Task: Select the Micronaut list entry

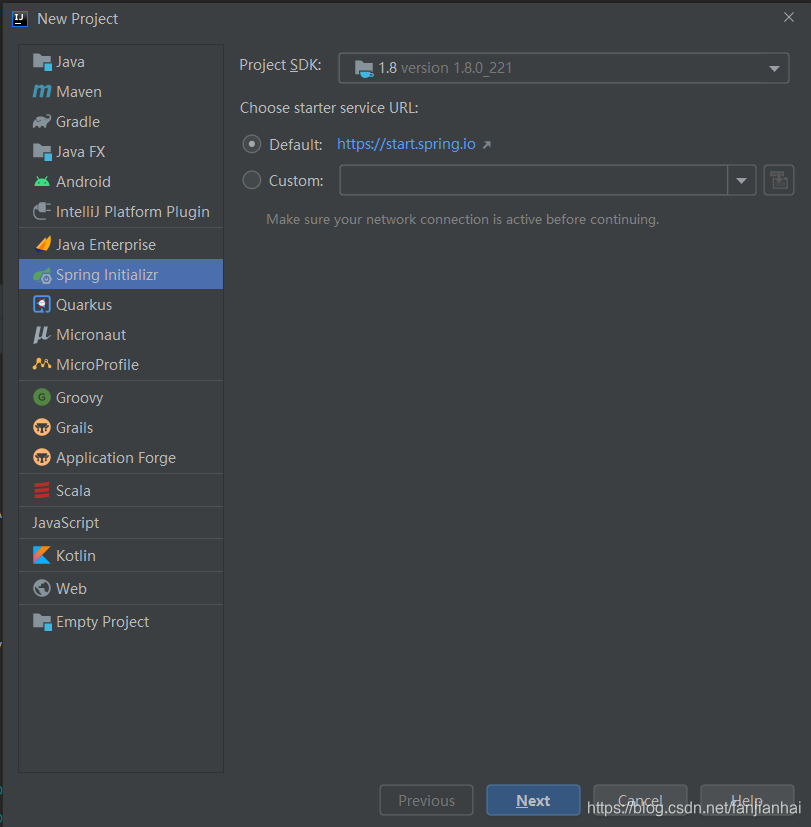Action: tap(121, 335)
